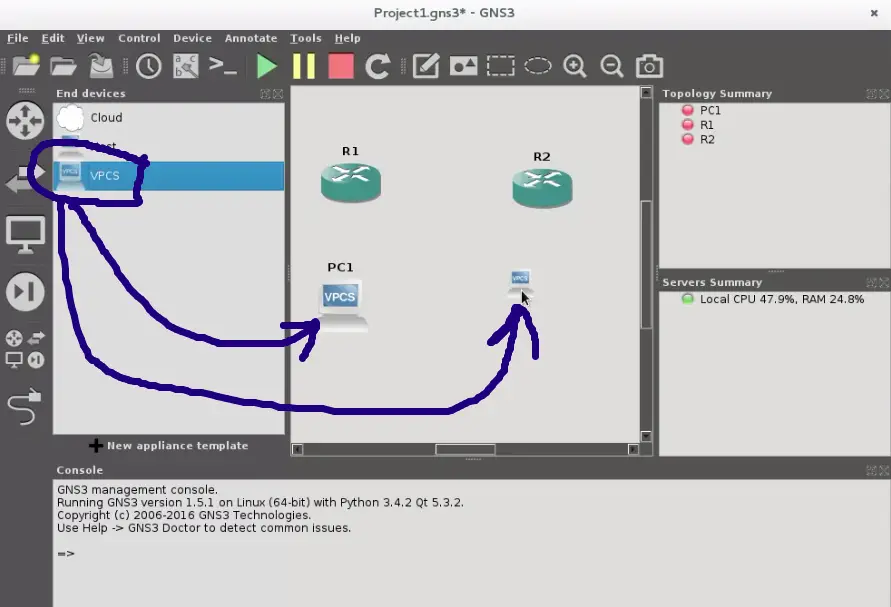
Task: Click horizontal scrollbar left arrow on canvas
Action: [297, 450]
